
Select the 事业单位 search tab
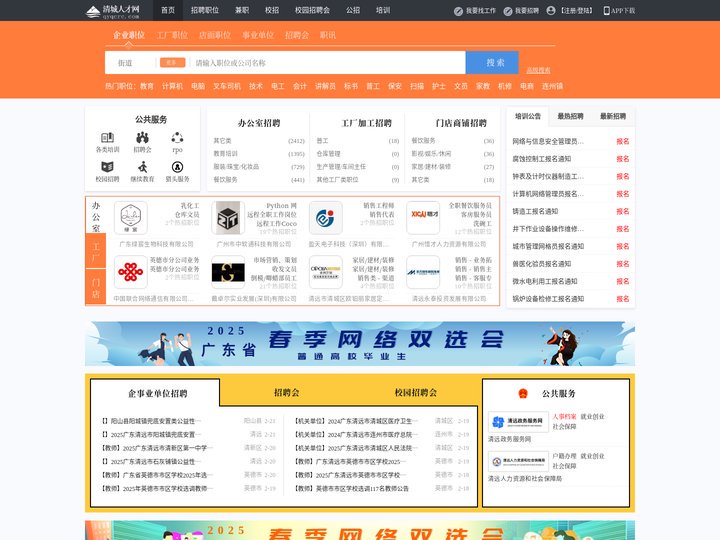(258, 35)
